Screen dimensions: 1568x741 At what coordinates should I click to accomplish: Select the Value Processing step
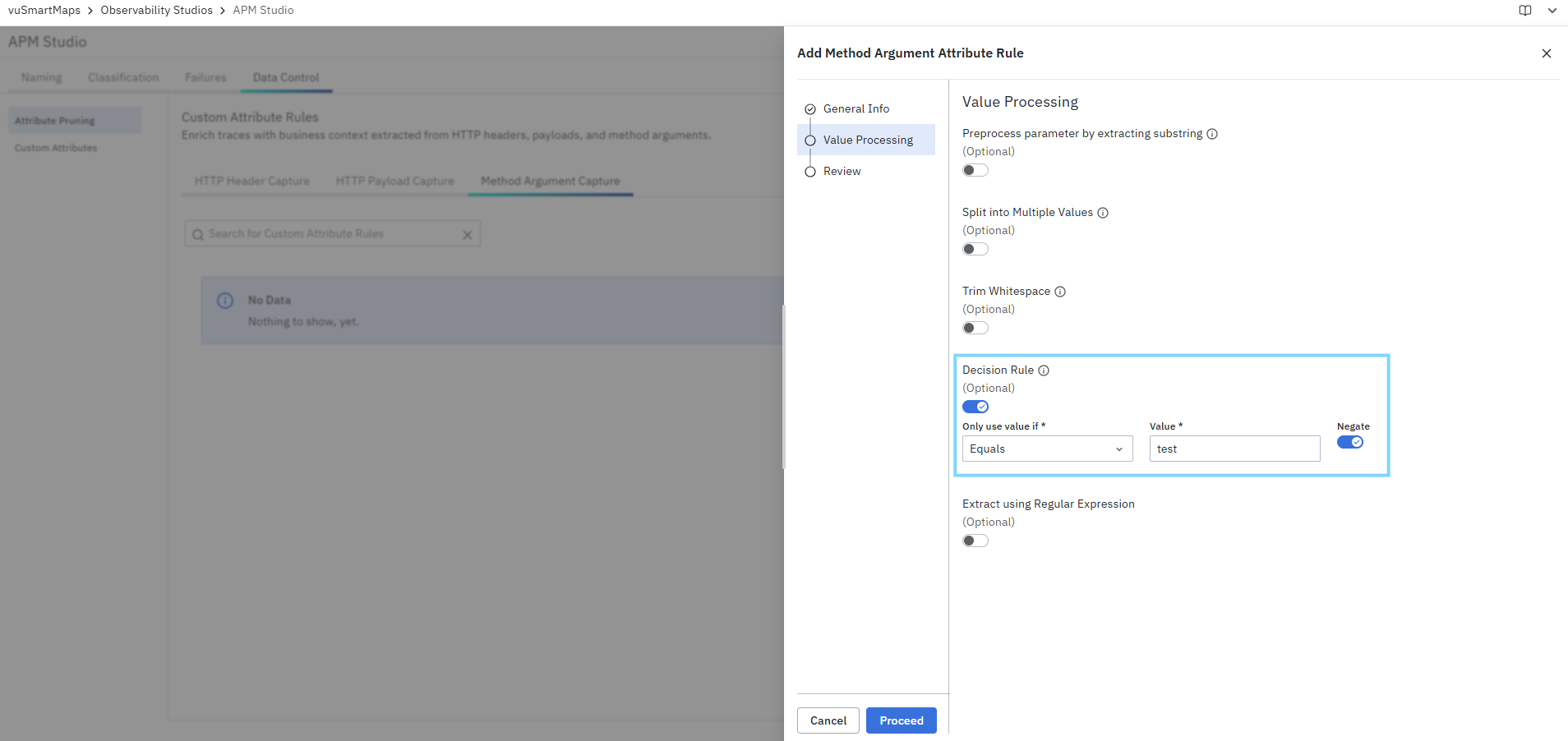866,140
